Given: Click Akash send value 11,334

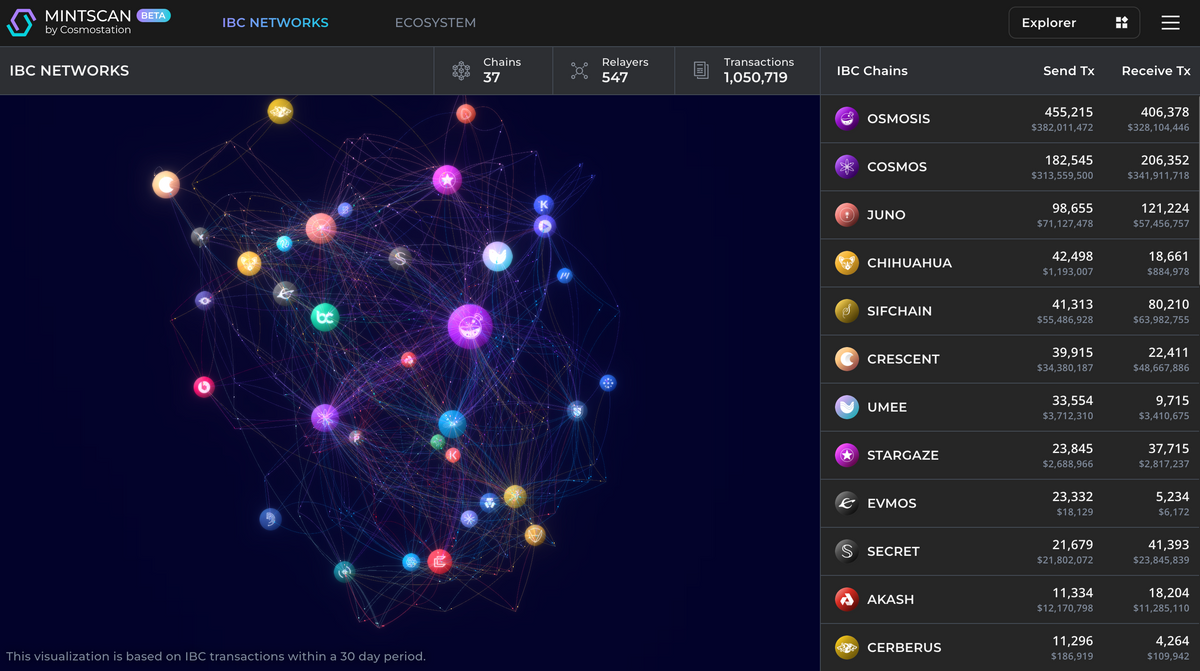Looking at the screenshot, I should pyautogui.click(x=1073, y=592).
